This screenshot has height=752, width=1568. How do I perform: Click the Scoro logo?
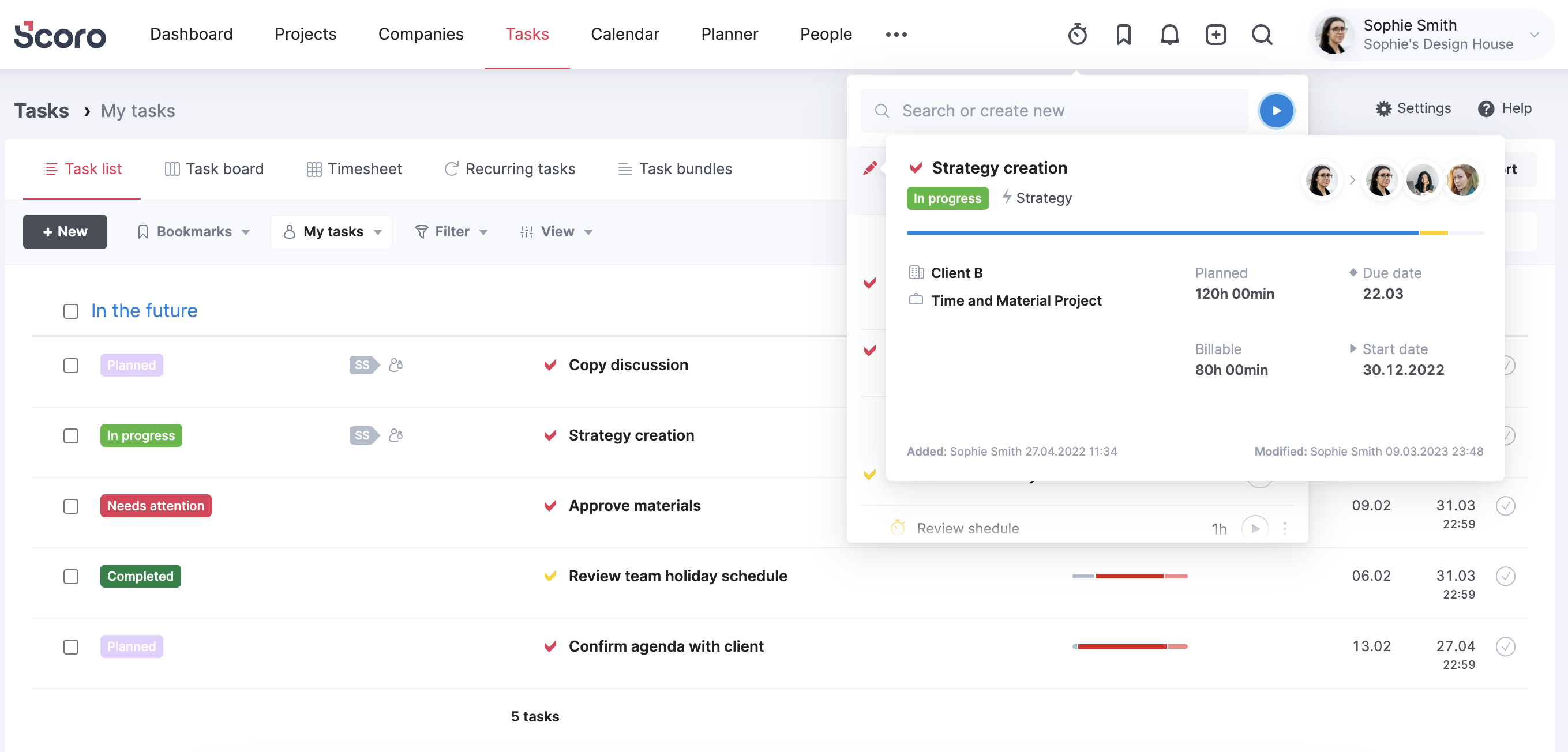point(59,35)
